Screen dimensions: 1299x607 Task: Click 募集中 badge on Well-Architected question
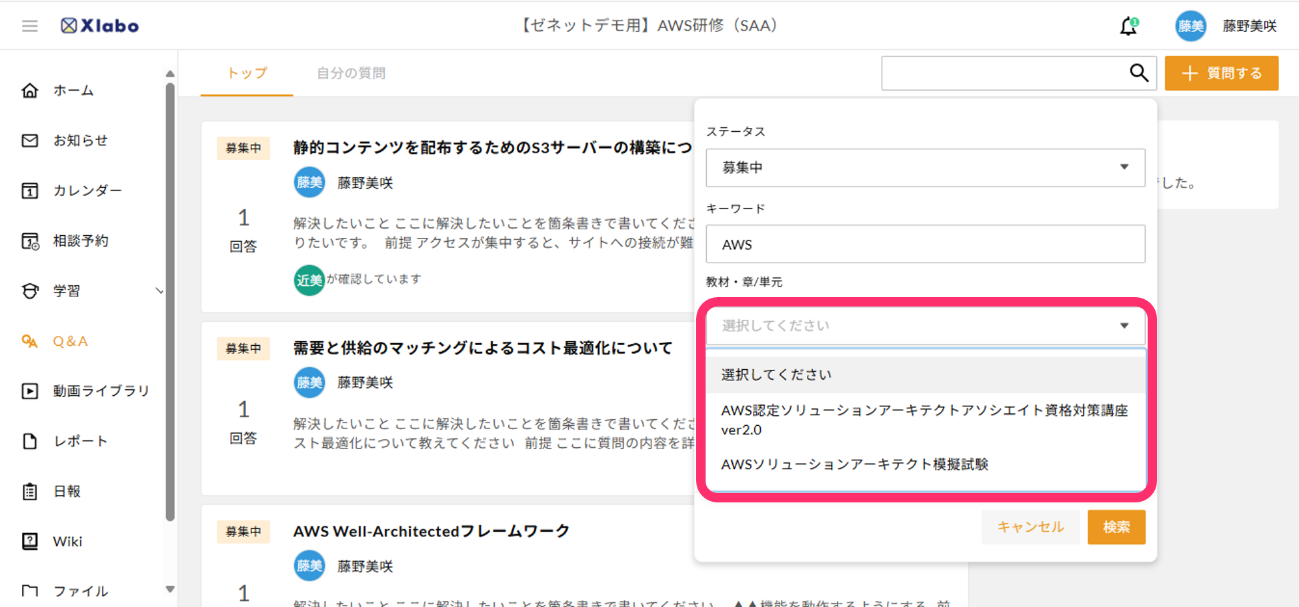tap(243, 531)
